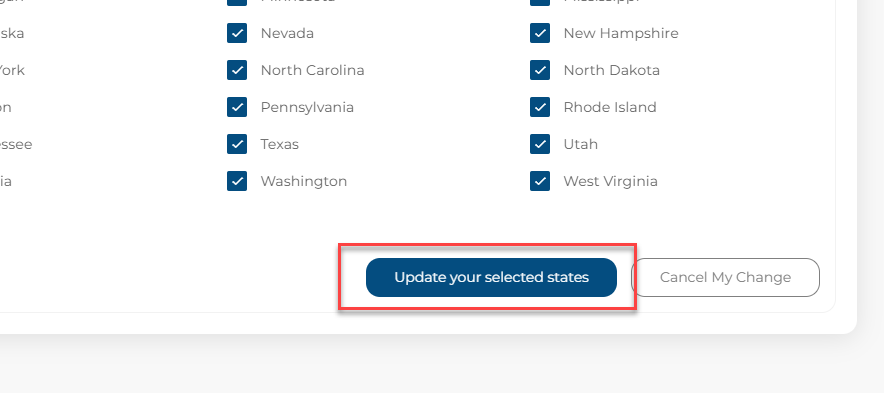
Task: Disable the Texas checkbox
Action: pos(237,144)
